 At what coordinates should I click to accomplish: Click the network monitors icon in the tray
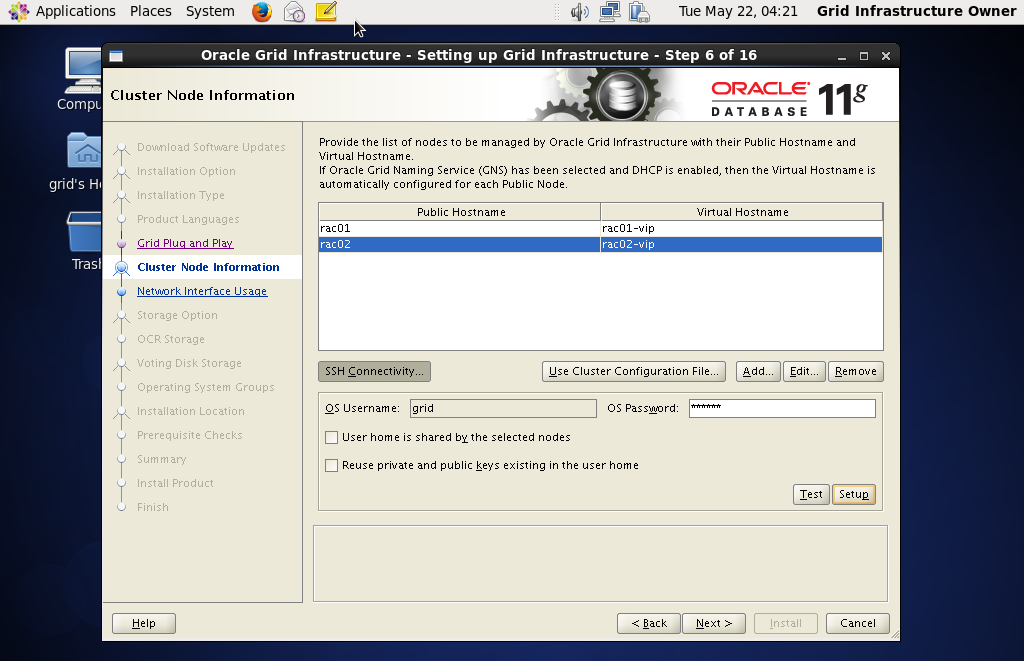(608, 12)
